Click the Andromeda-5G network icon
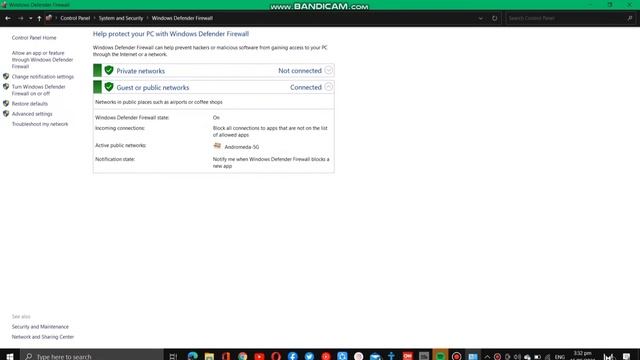 coord(217,146)
